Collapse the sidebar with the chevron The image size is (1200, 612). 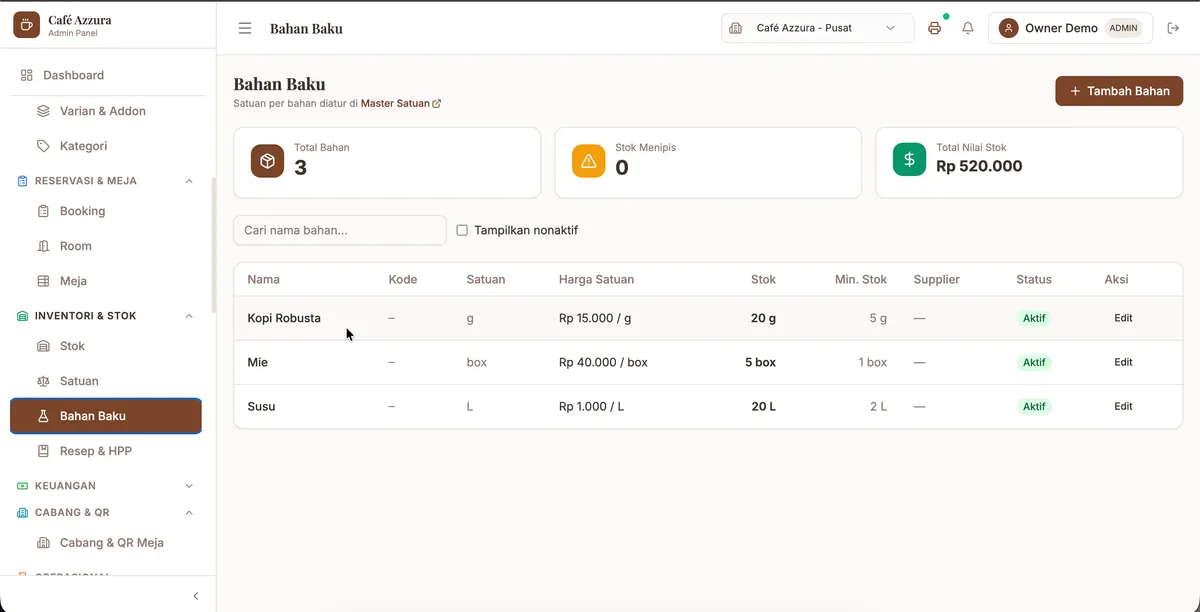click(196, 596)
